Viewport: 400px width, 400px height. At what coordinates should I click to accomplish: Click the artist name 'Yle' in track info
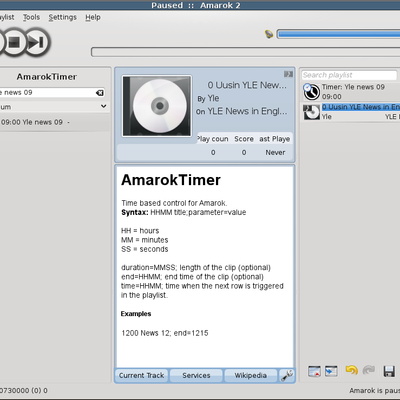point(213,98)
